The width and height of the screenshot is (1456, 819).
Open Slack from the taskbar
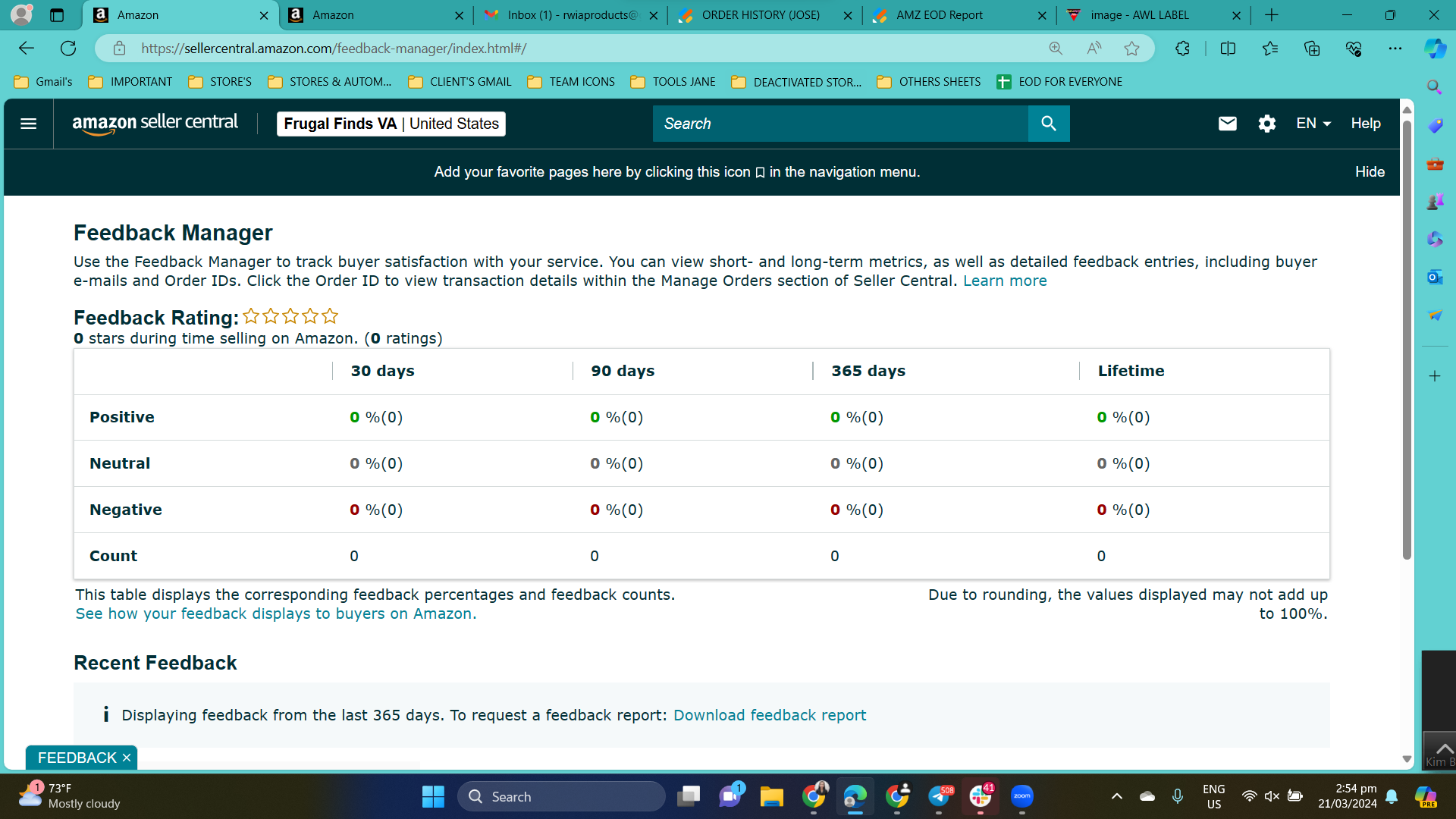tap(981, 796)
